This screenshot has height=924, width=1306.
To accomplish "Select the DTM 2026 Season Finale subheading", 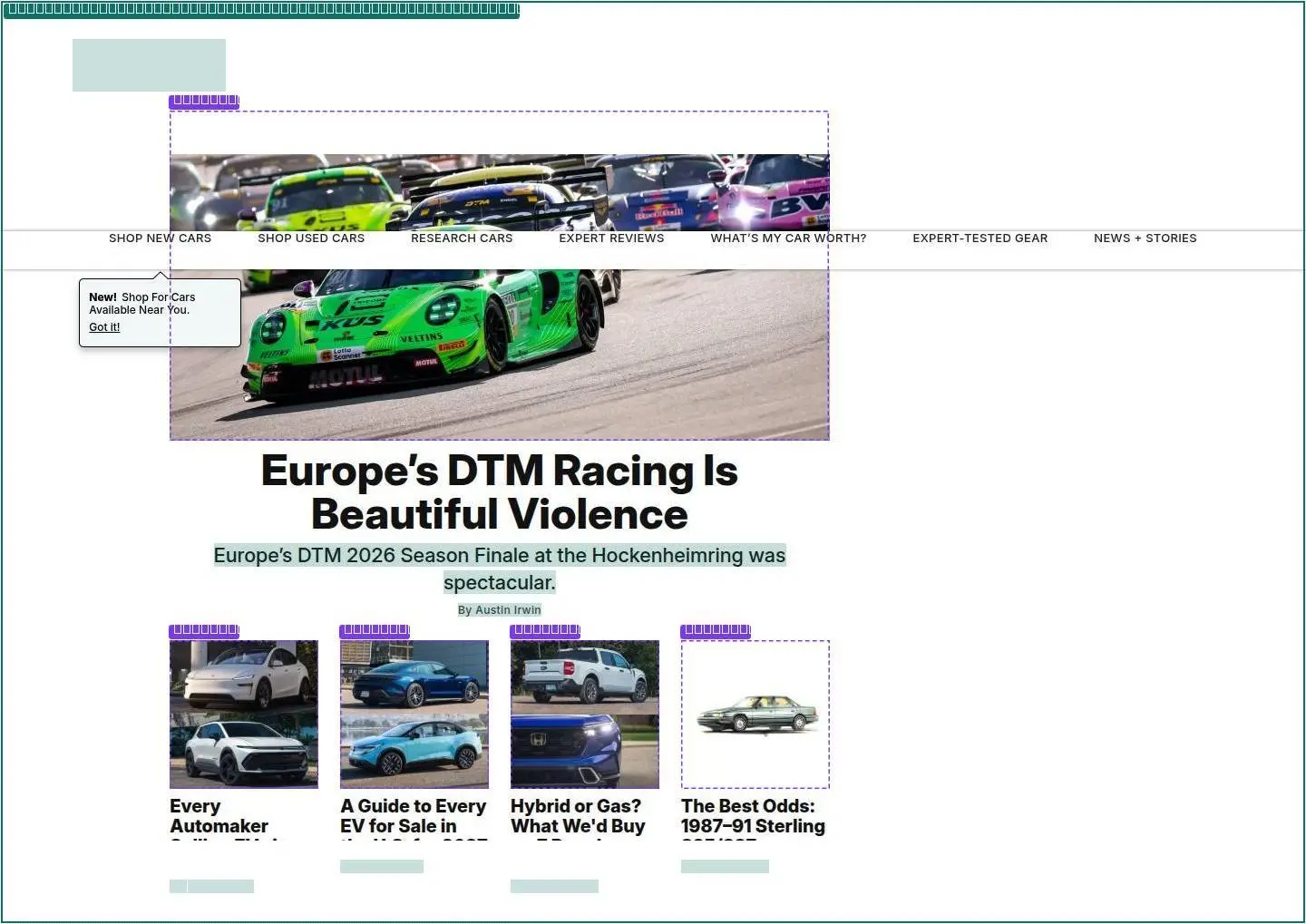I will [x=500, y=569].
